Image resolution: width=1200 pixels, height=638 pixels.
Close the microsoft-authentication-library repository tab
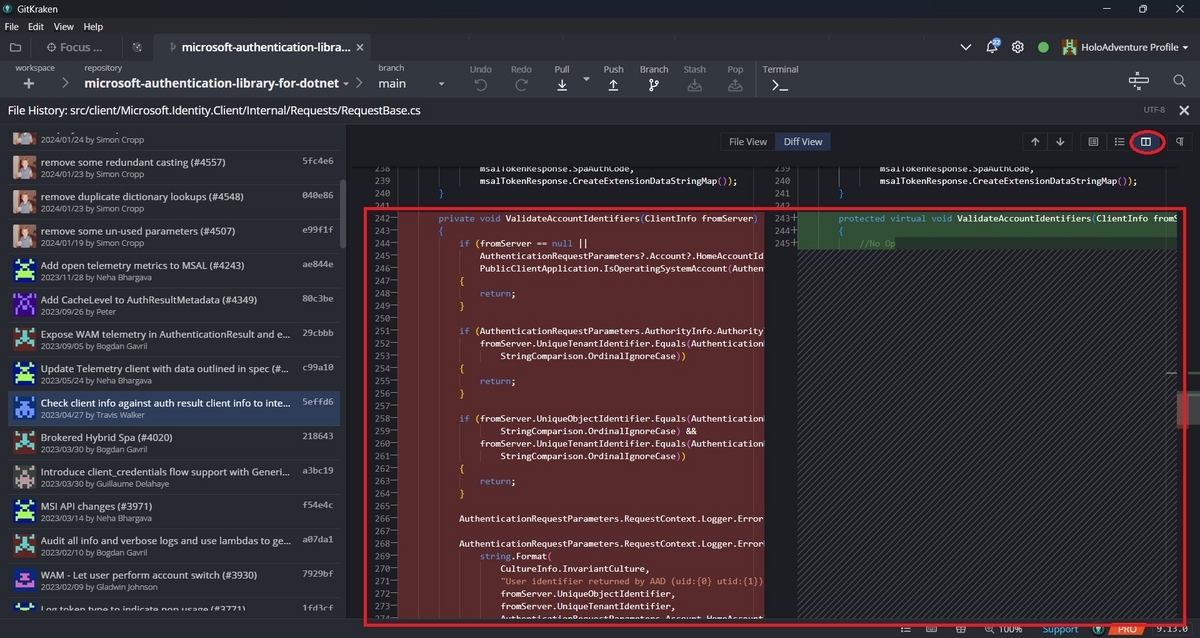coord(361,47)
